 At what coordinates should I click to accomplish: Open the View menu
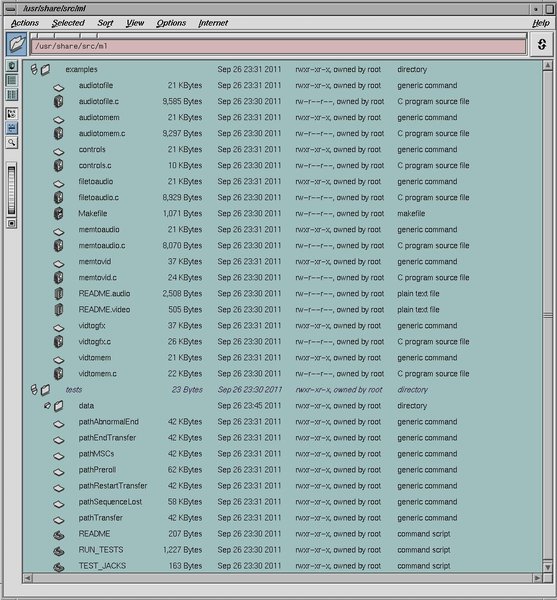click(x=135, y=23)
